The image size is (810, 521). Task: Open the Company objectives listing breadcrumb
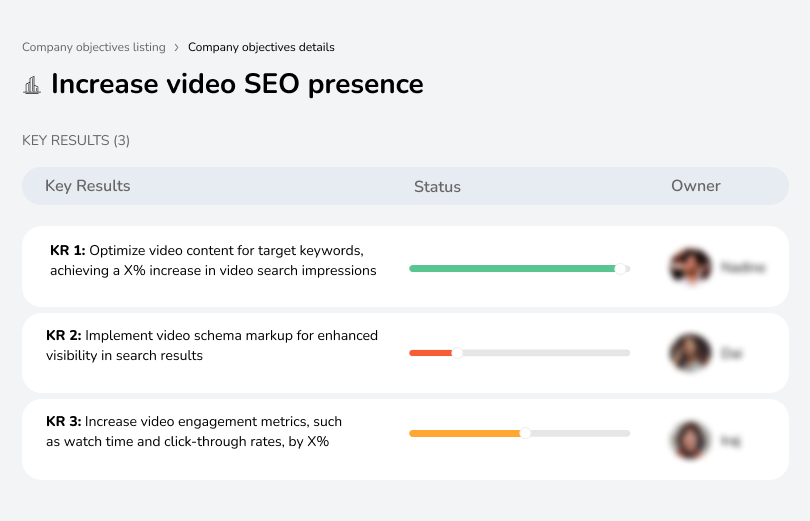pos(94,47)
